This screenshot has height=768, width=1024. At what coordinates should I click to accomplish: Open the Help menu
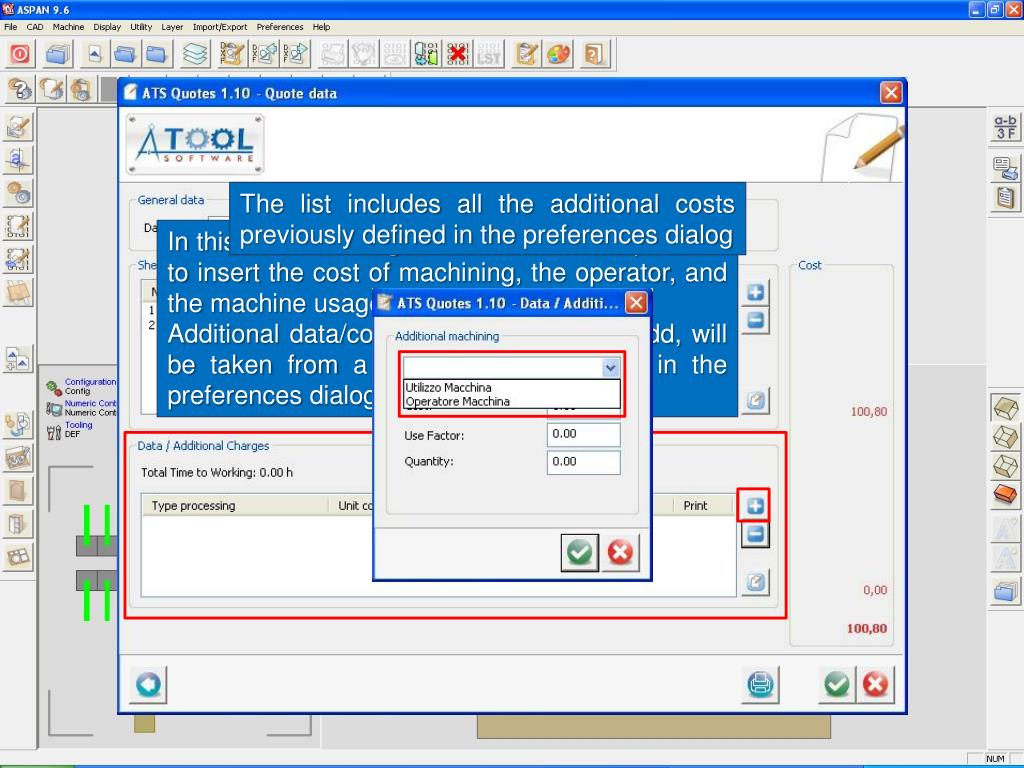(x=321, y=27)
